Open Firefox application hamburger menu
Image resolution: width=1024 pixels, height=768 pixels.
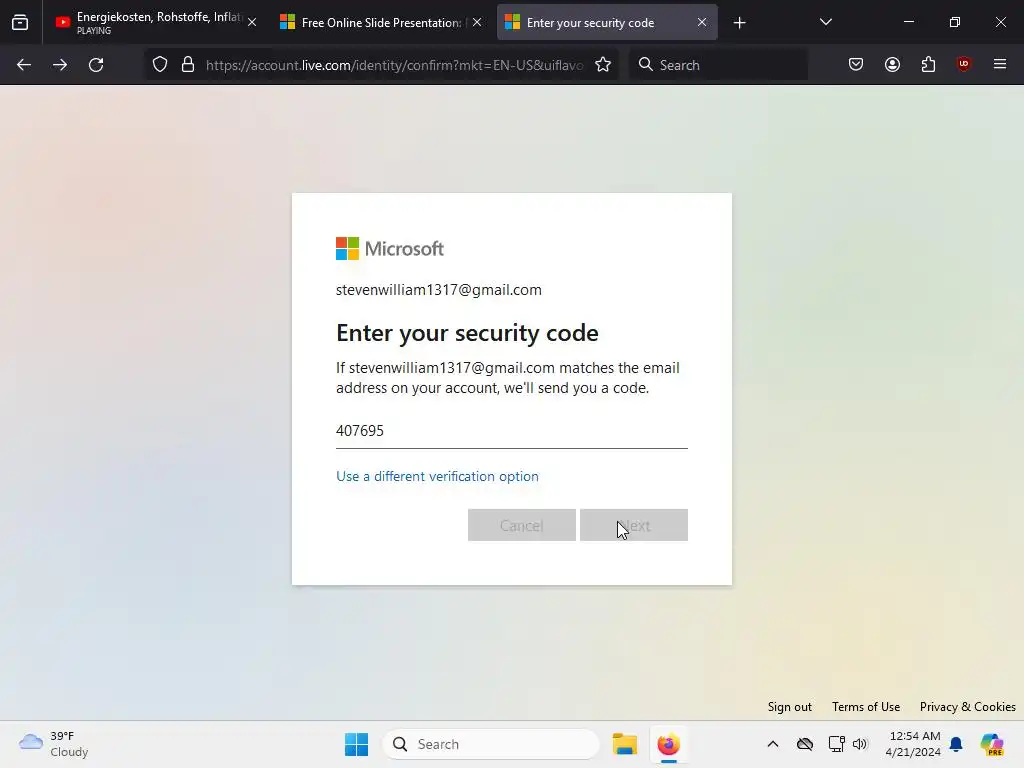click(1000, 64)
